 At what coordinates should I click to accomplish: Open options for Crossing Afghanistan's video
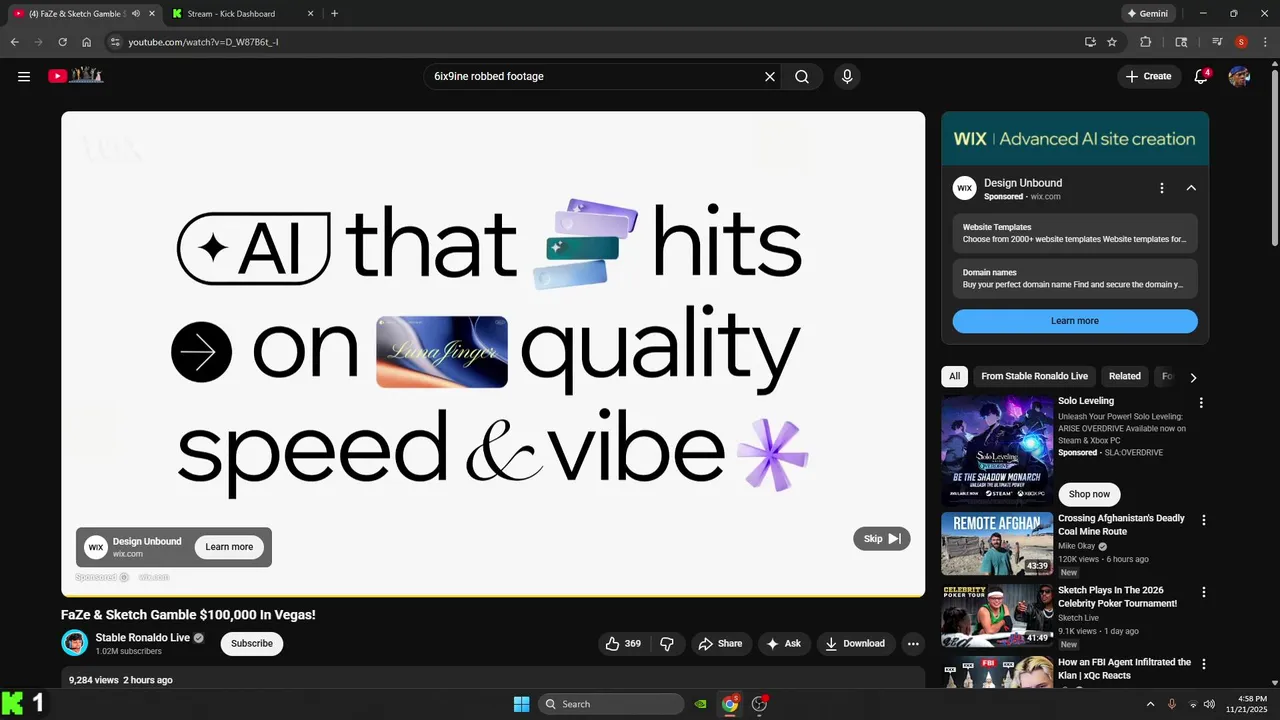[1204, 521]
